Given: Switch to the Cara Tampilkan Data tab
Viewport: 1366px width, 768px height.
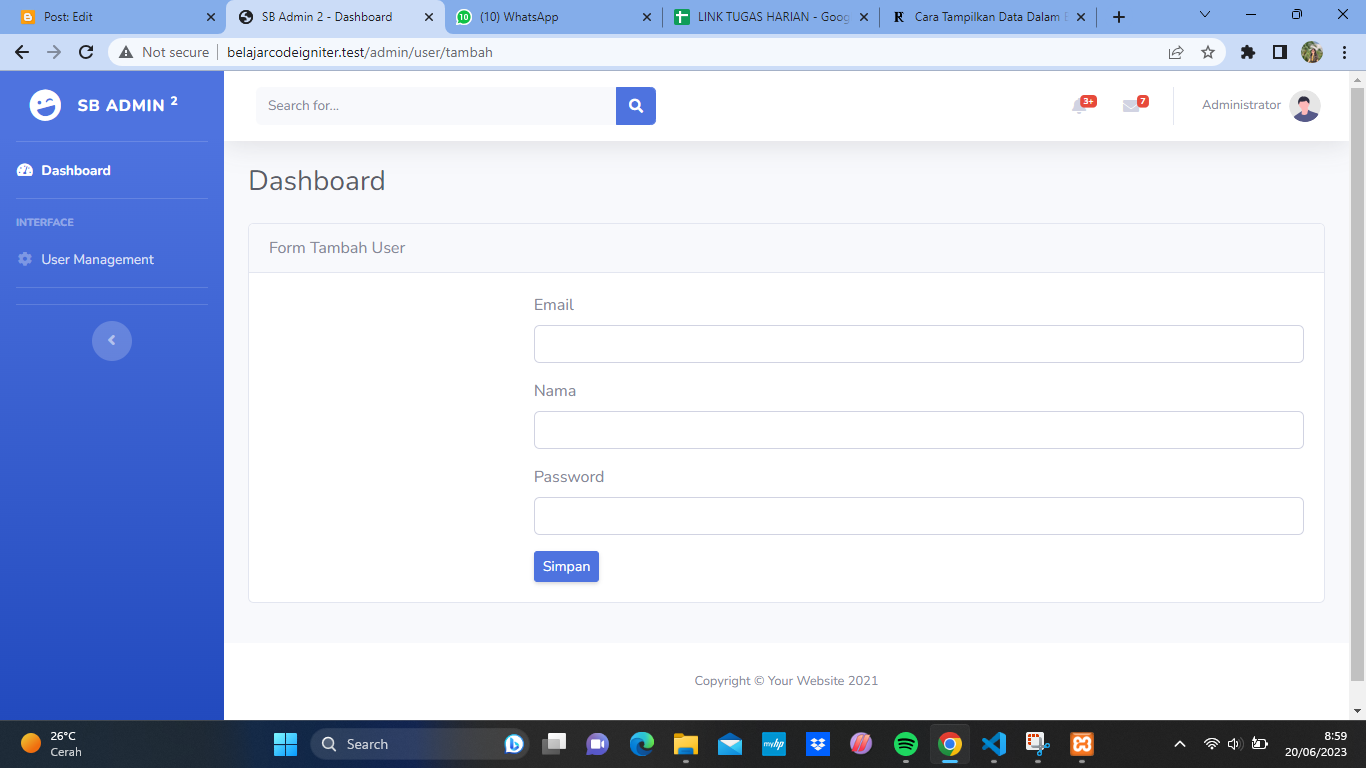Looking at the screenshot, I should pyautogui.click(x=990, y=17).
